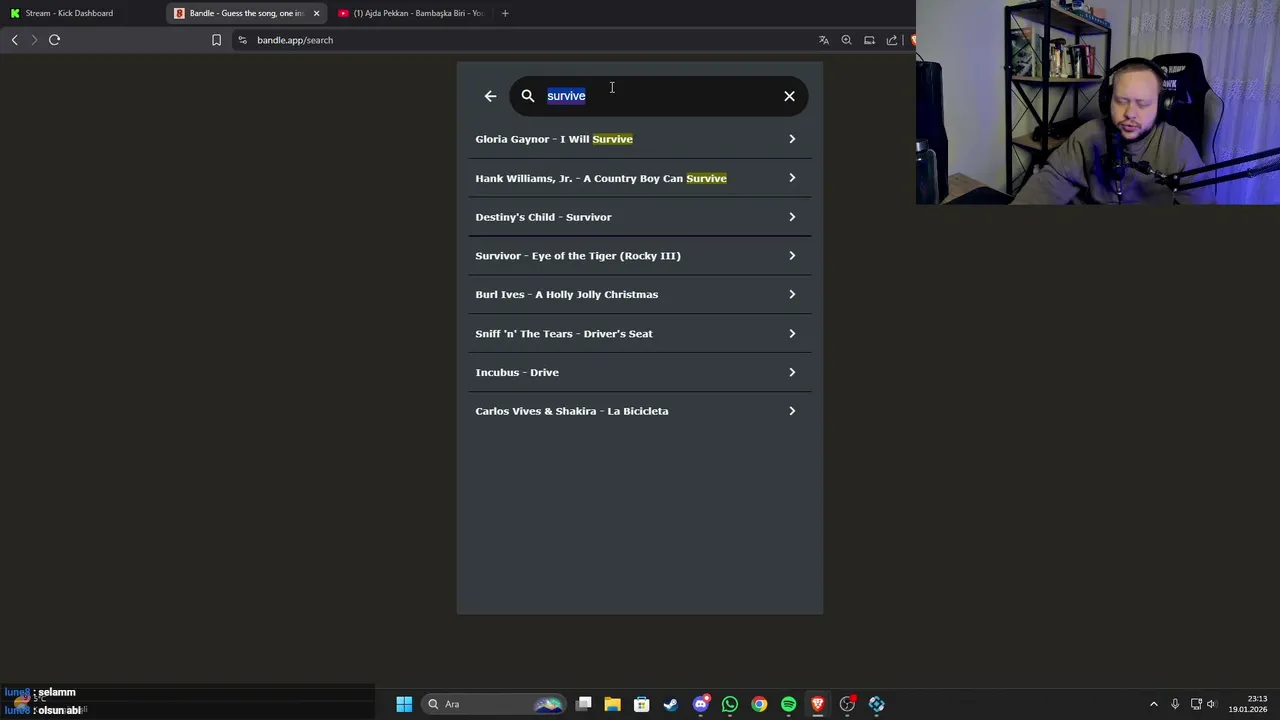Click the translate page icon
The image size is (1280, 720).
824,40
